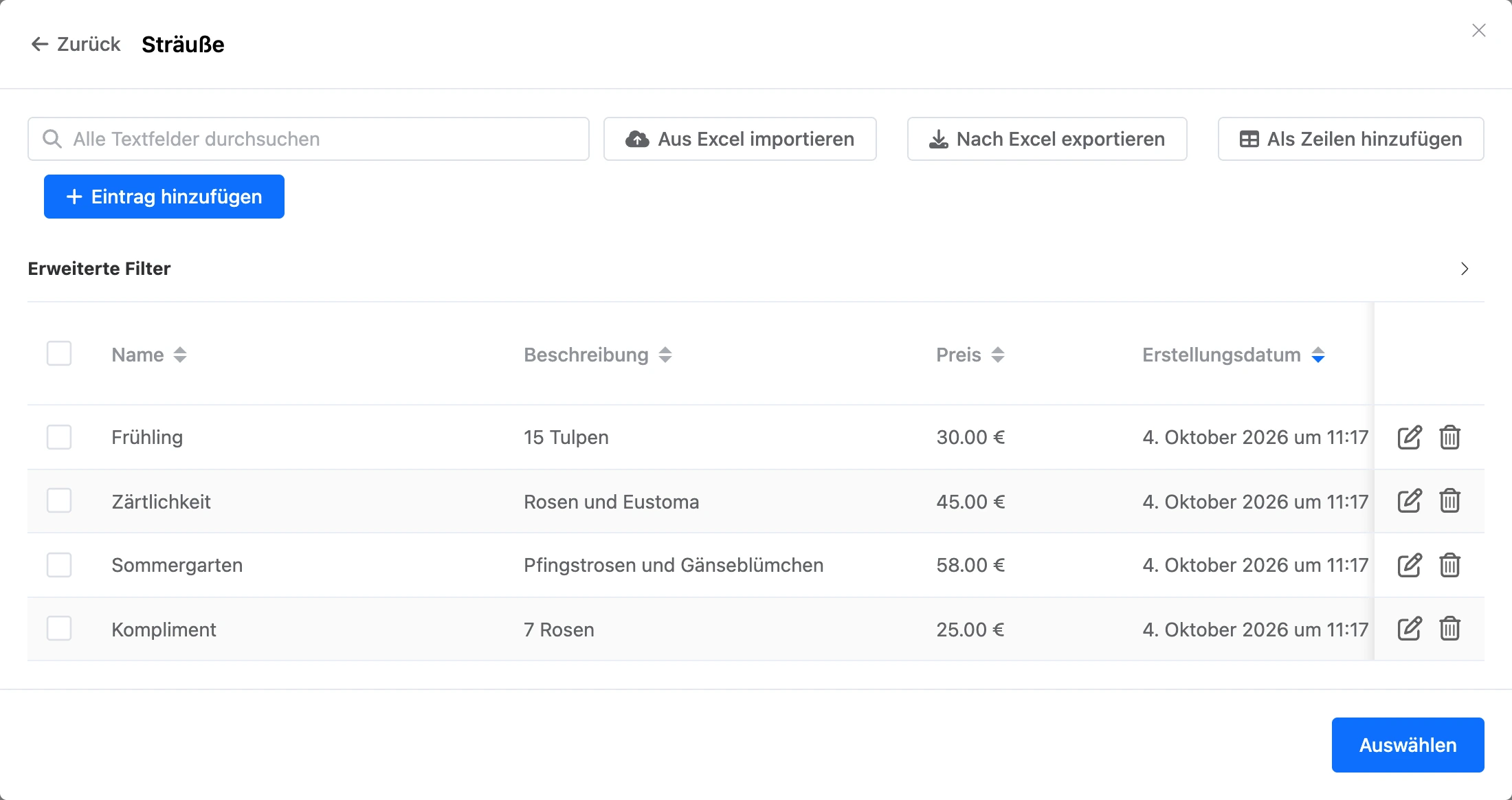The width and height of the screenshot is (1512, 800).
Task: Delete the Kompliment row
Action: (1450, 629)
